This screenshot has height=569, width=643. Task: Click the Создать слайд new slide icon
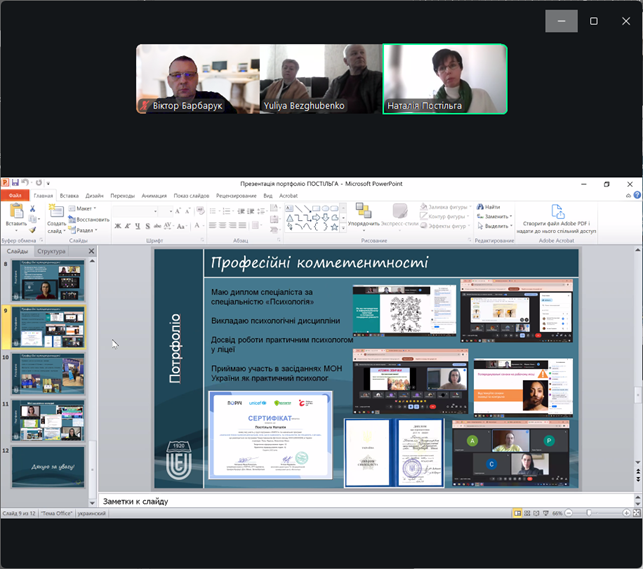[56, 211]
